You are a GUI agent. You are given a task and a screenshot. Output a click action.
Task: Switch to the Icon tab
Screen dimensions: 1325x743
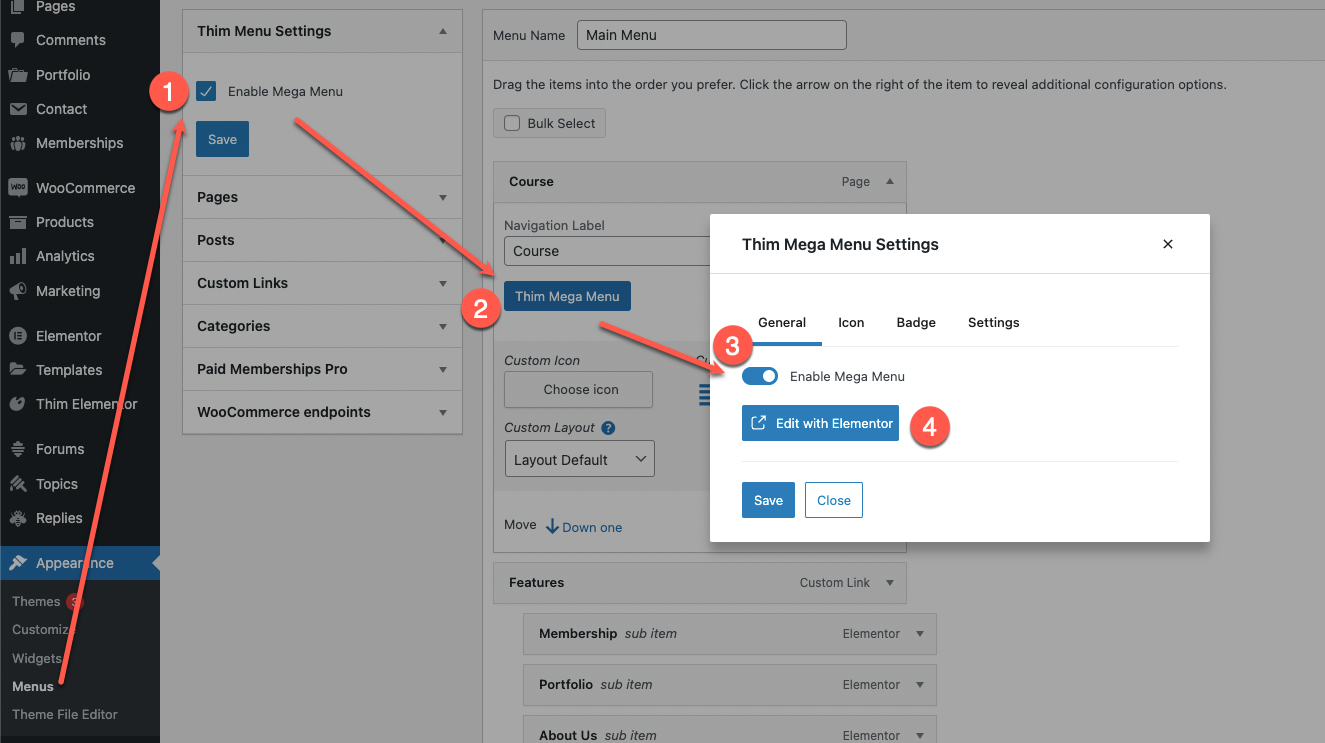point(851,322)
